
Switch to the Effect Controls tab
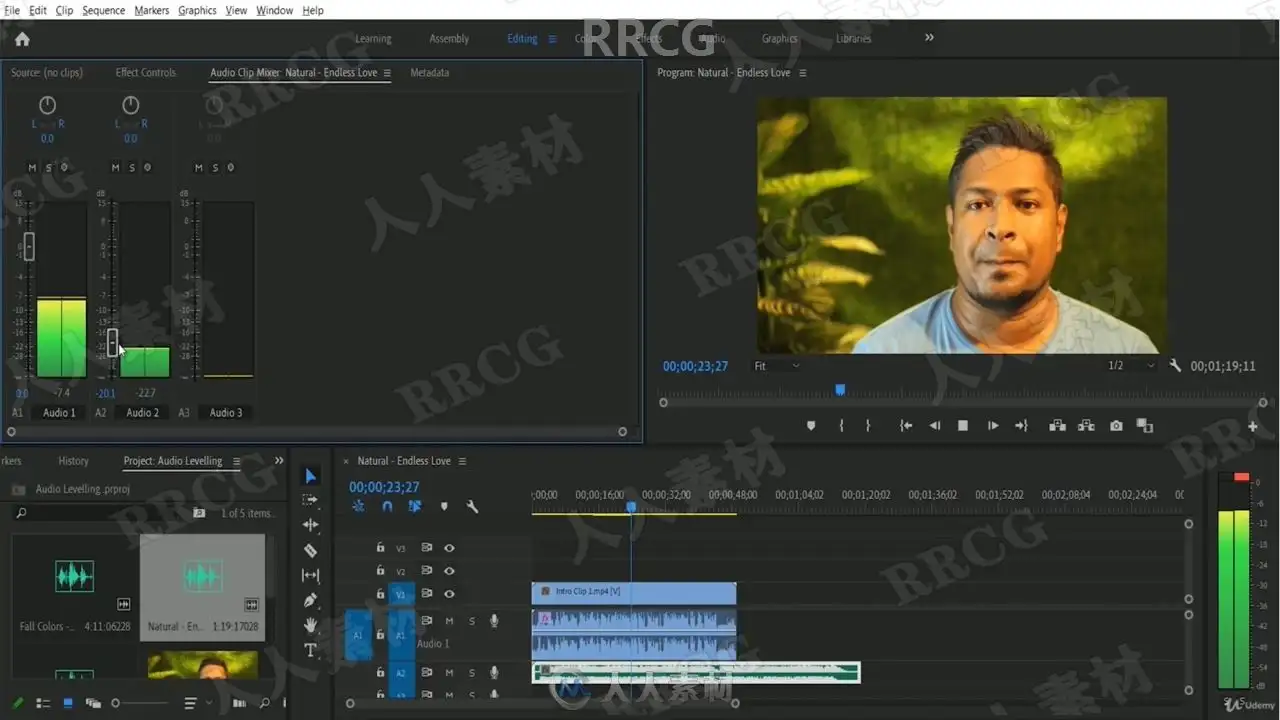point(145,73)
